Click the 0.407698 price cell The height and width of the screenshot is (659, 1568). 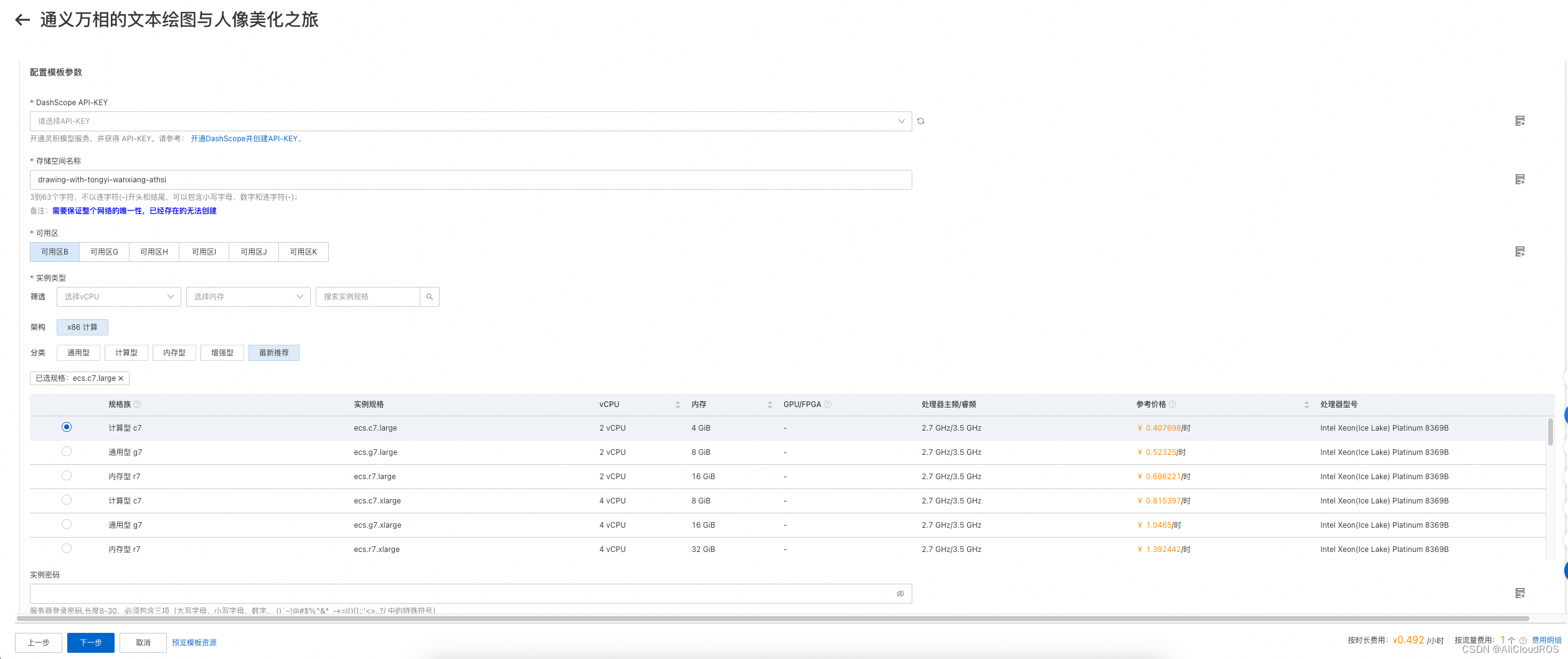coord(1163,428)
